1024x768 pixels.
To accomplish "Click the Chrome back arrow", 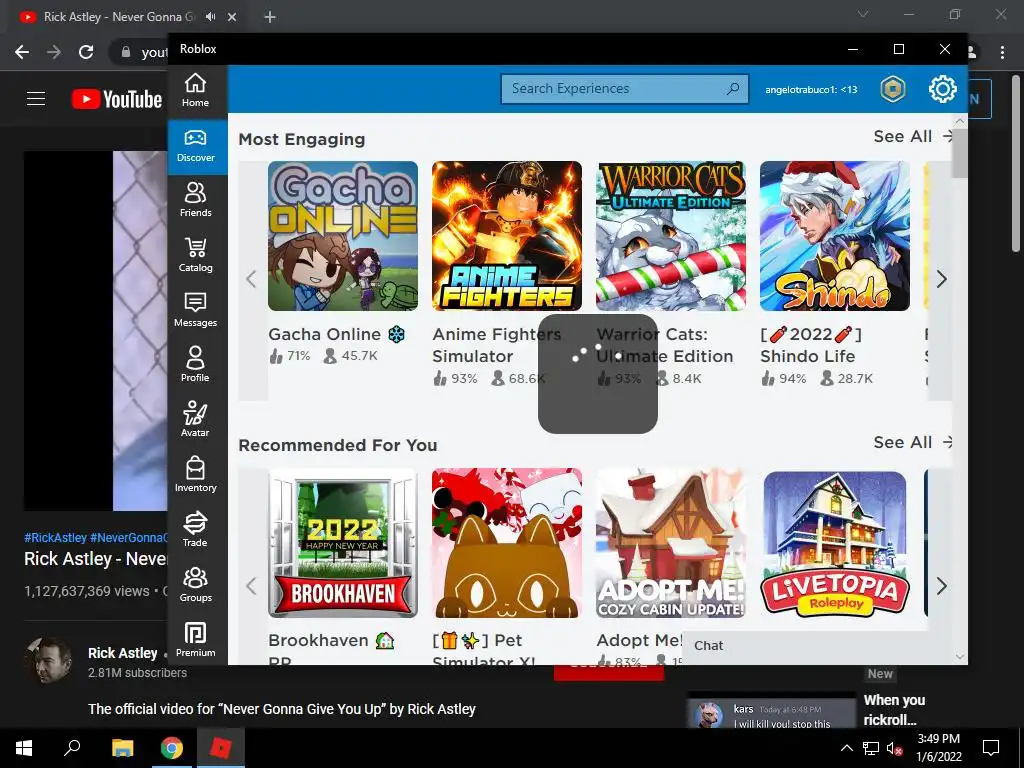I will 22,52.
